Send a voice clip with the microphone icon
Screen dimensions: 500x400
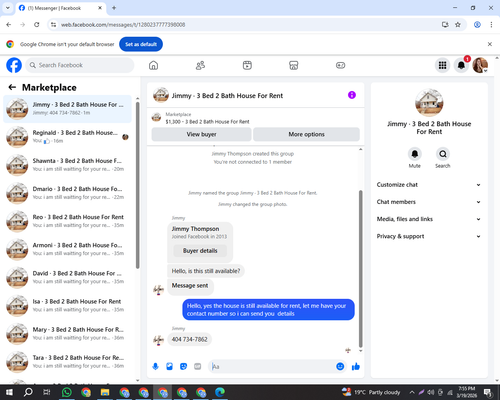pos(155,367)
